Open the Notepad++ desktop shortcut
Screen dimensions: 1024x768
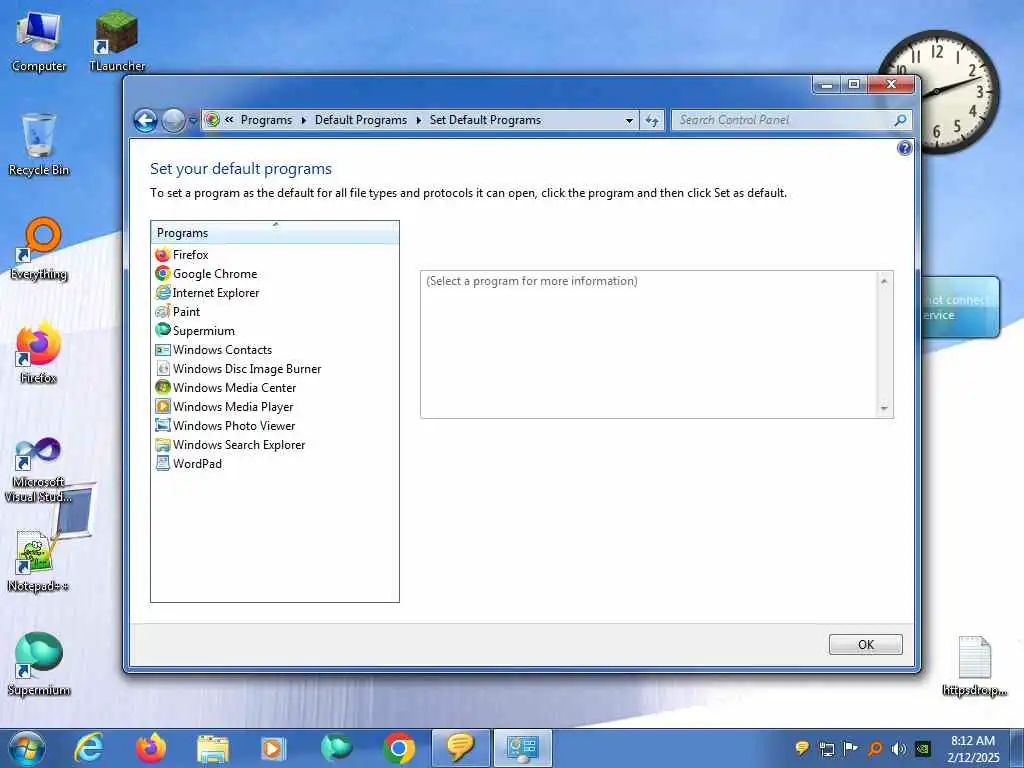pos(39,561)
